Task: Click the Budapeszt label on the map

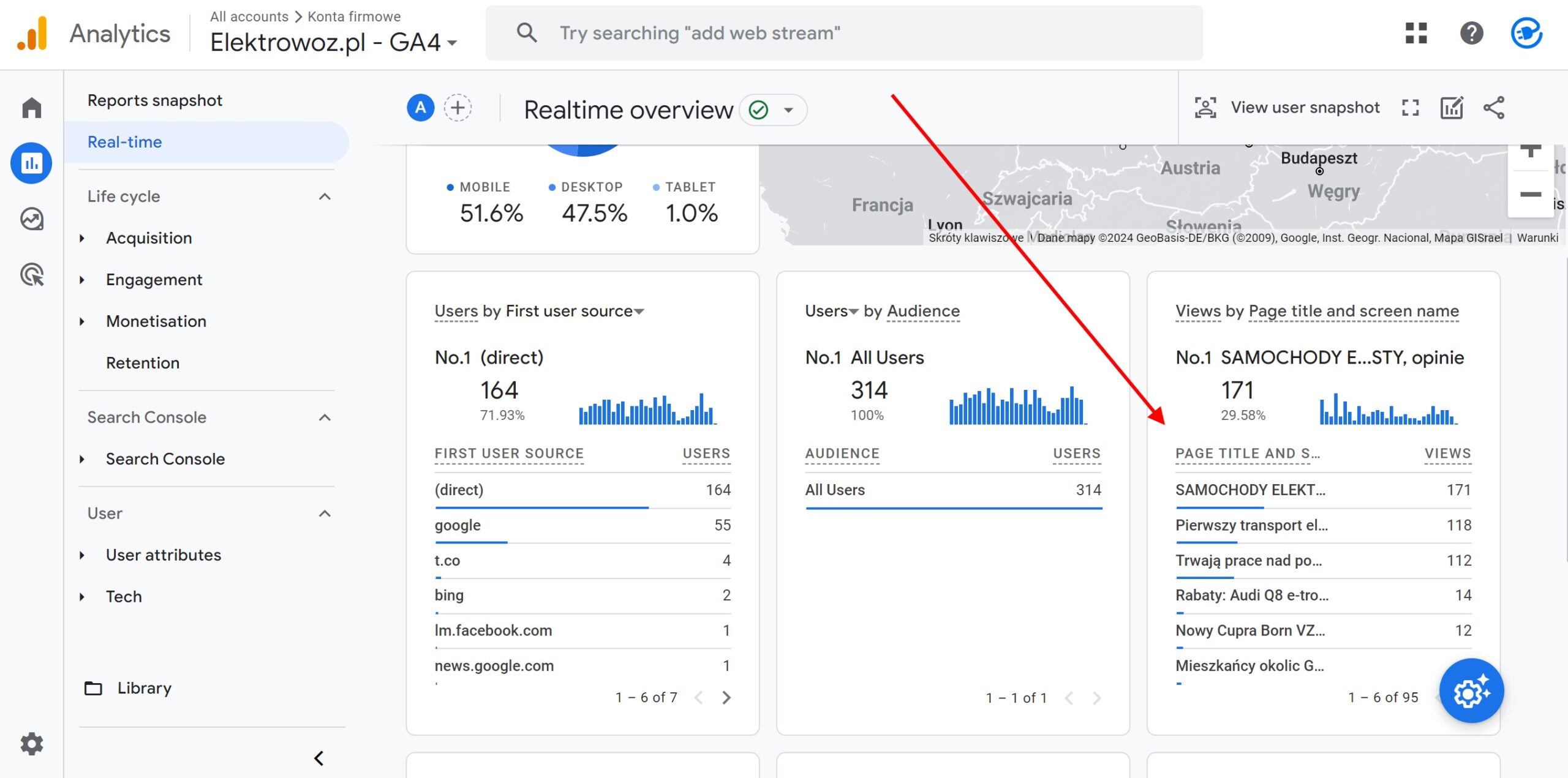Action: pos(1319,158)
